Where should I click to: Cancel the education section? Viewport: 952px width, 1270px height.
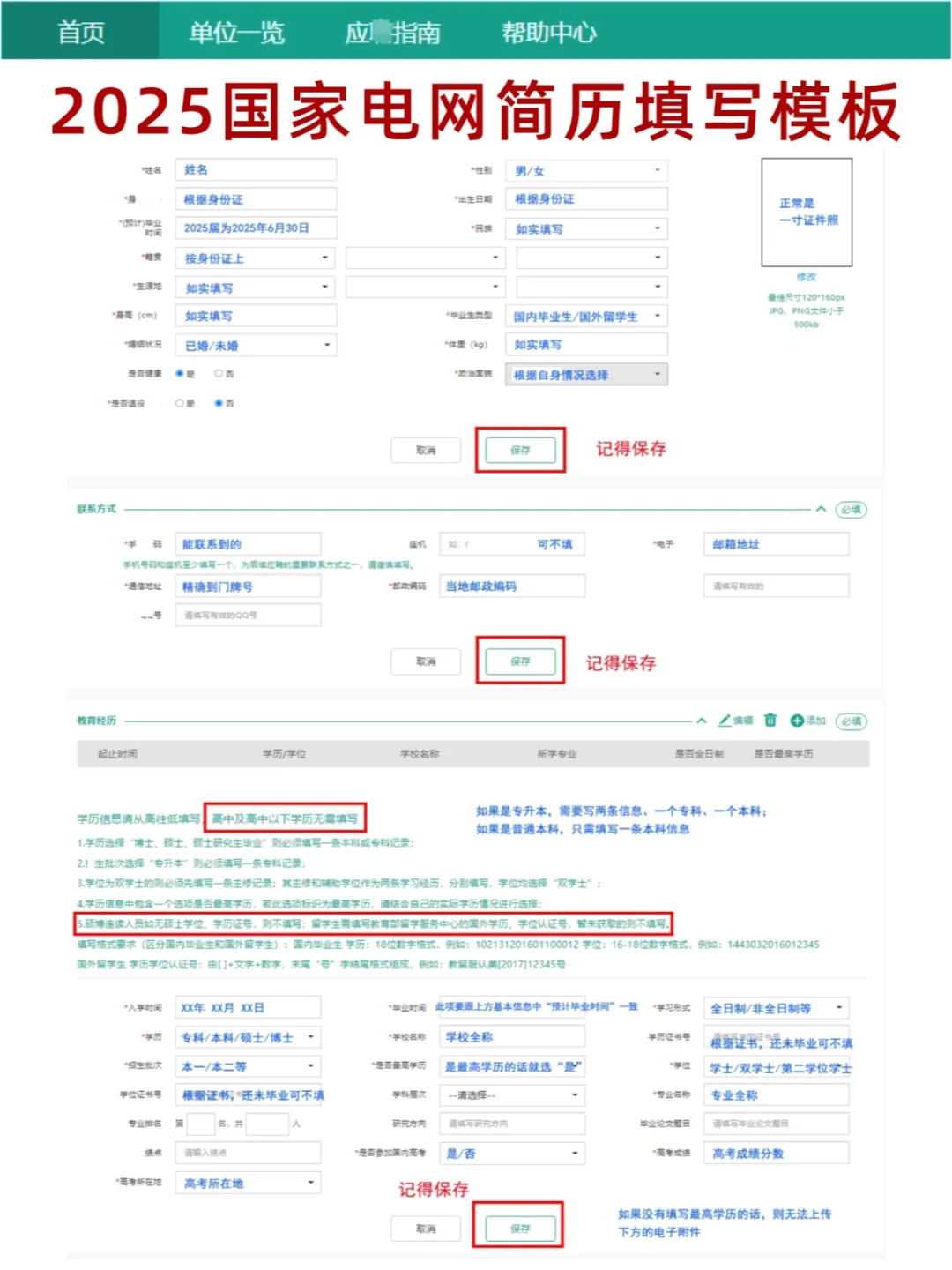(x=426, y=1228)
